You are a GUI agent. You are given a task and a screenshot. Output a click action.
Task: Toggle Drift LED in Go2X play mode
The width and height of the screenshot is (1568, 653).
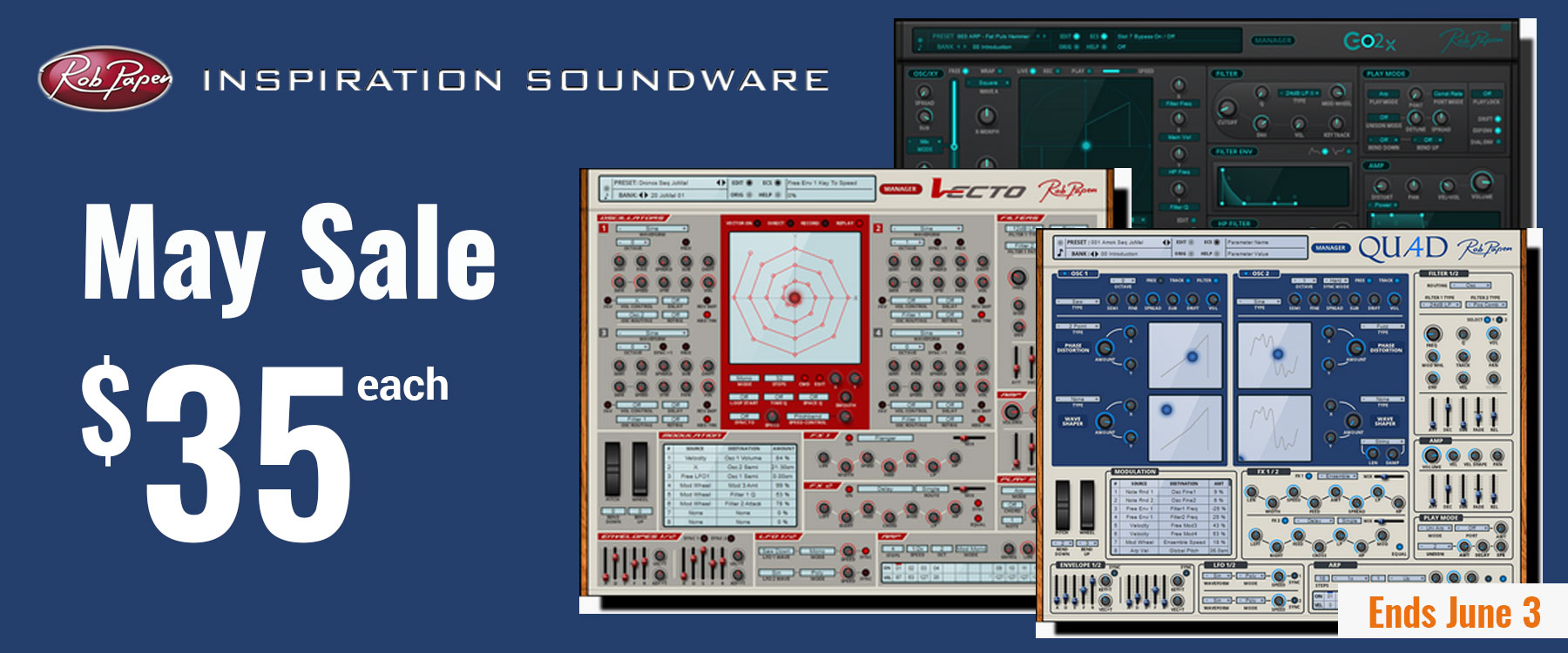click(1498, 118)
